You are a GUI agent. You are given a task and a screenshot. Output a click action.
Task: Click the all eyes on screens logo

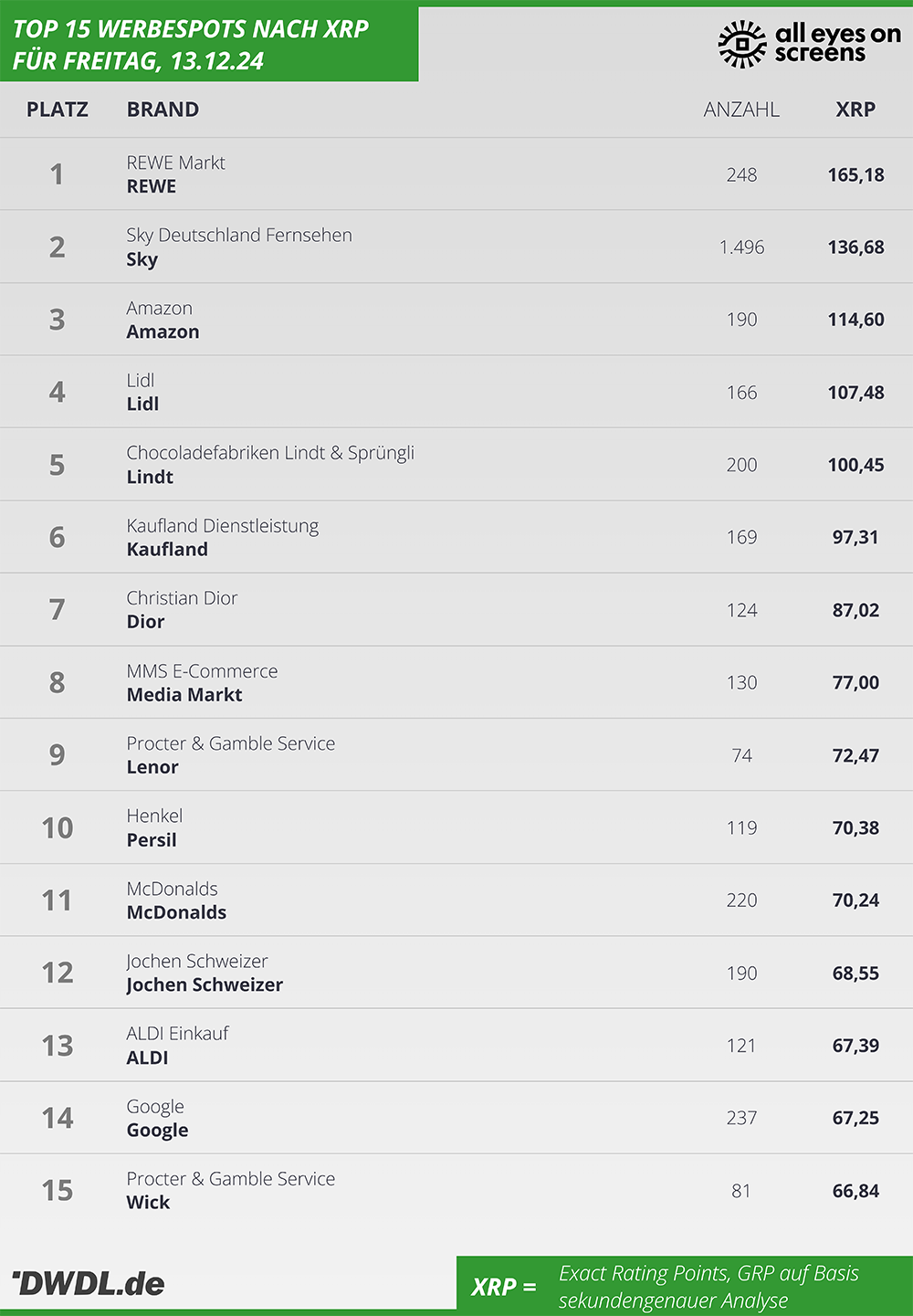(809, 44)
